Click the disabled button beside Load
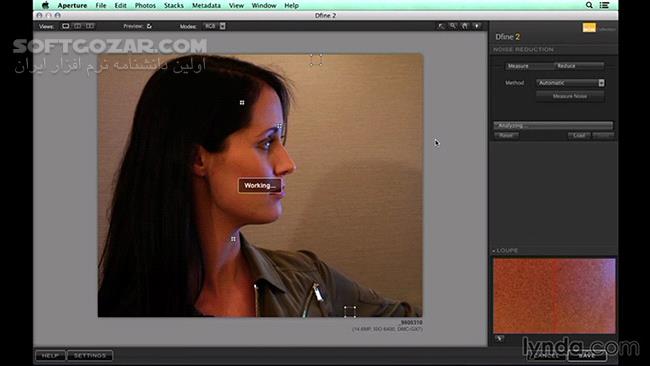This screenshot has height=366, width=650. click(x=603, y=136)
